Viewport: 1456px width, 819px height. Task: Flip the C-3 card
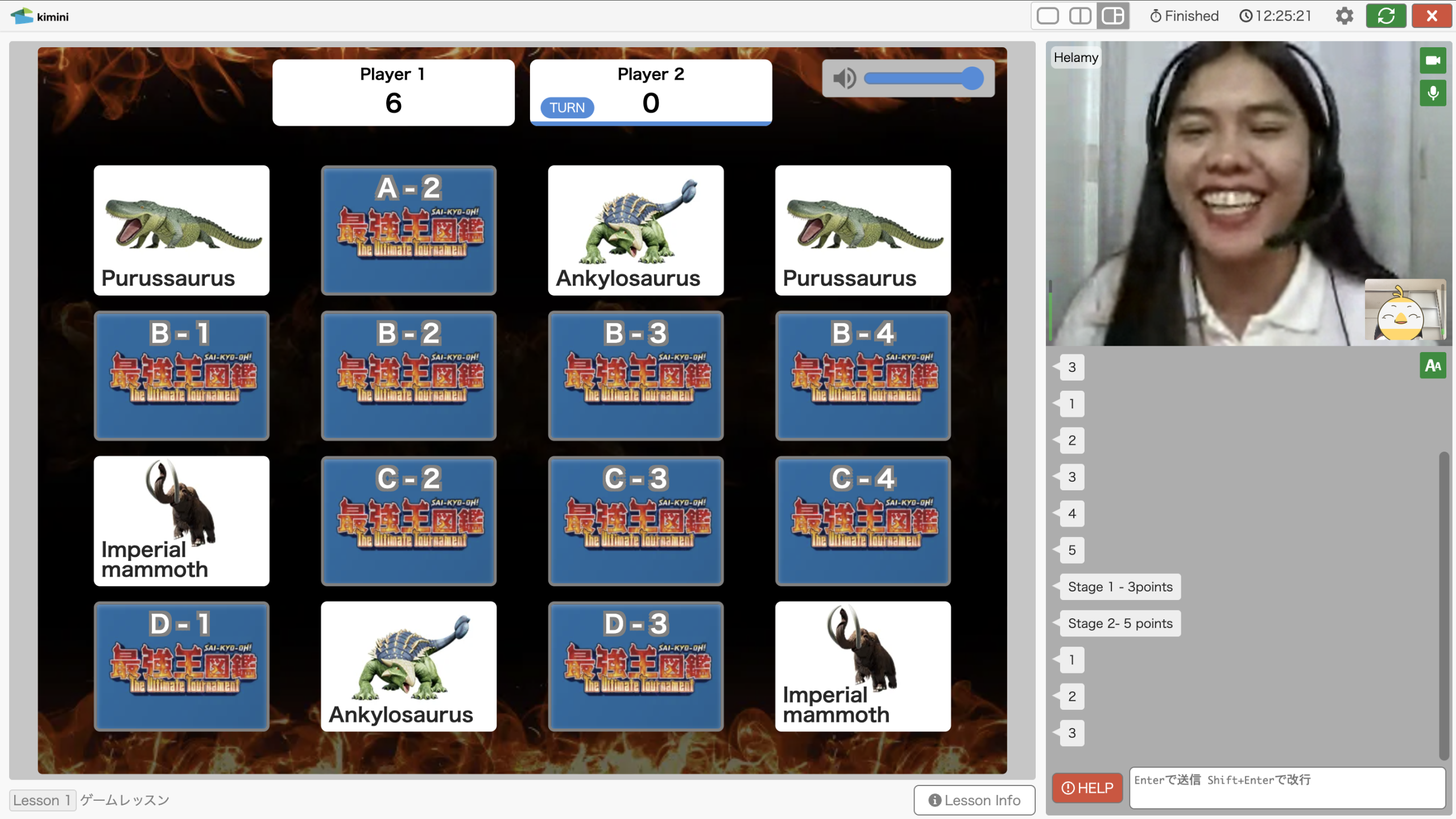tap(636, 521)
